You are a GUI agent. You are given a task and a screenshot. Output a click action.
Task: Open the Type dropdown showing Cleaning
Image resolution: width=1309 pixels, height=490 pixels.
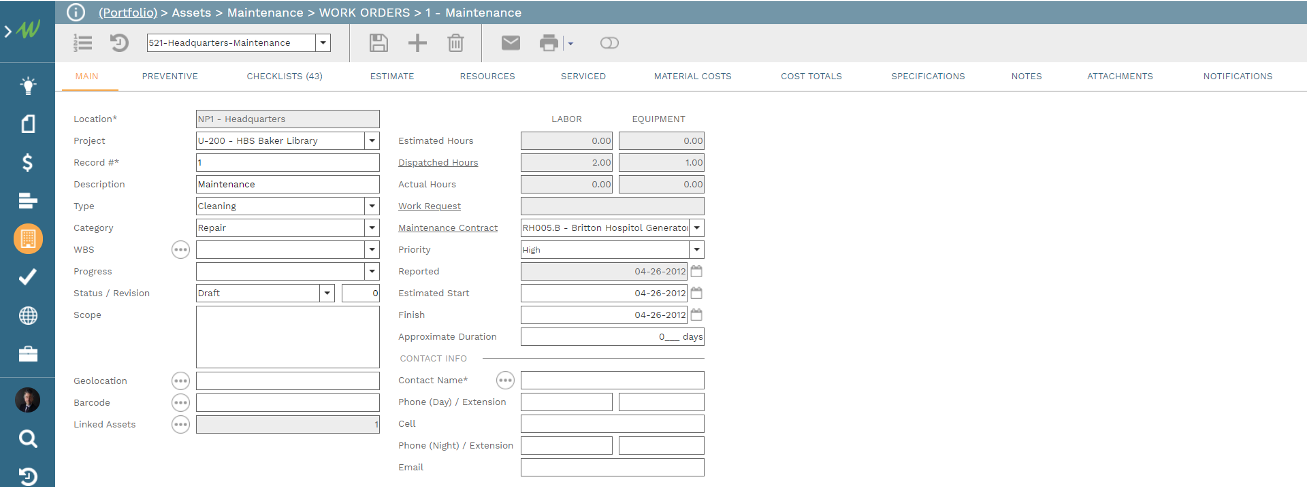372,206
